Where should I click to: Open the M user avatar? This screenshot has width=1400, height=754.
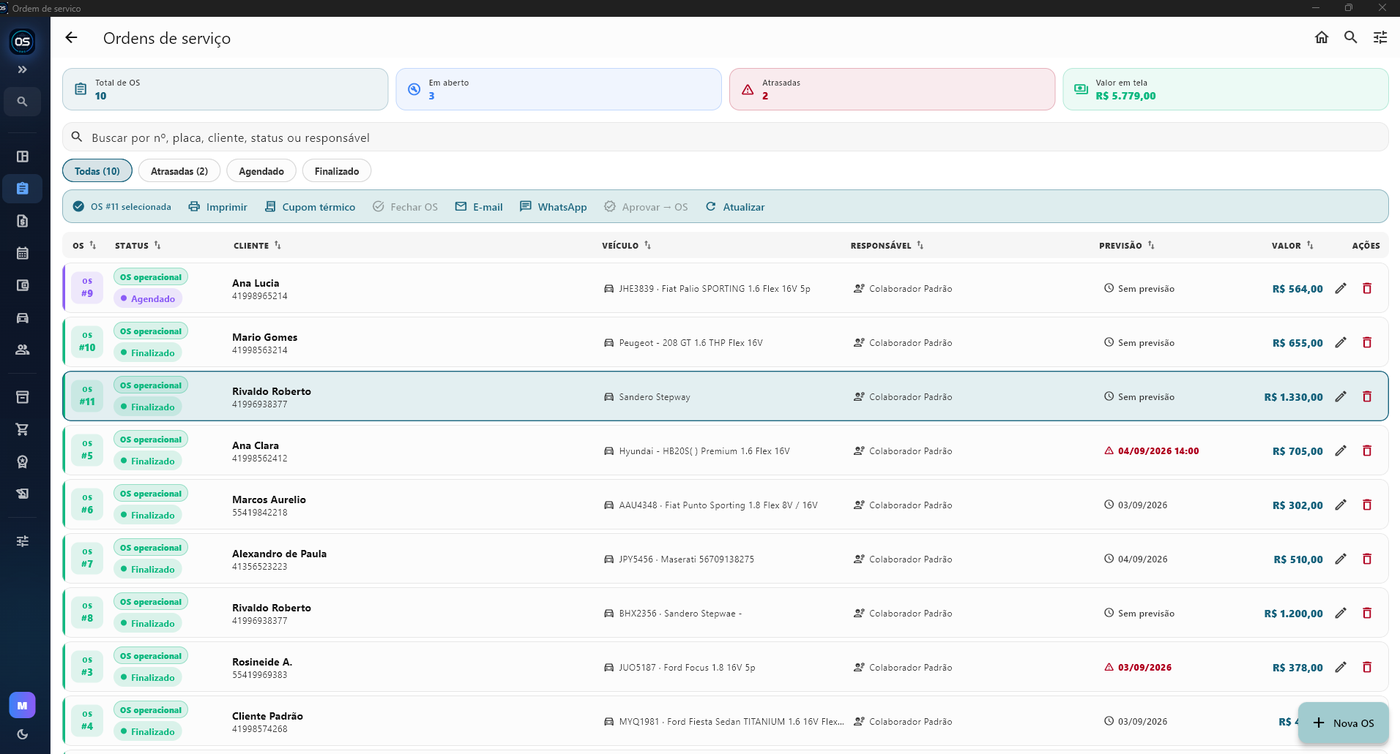[x=22, y=705]
